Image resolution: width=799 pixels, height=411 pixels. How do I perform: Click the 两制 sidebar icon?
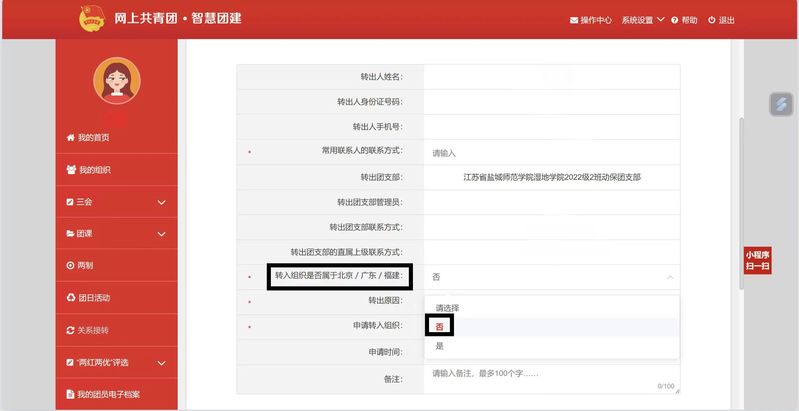(x=70, y=266)
